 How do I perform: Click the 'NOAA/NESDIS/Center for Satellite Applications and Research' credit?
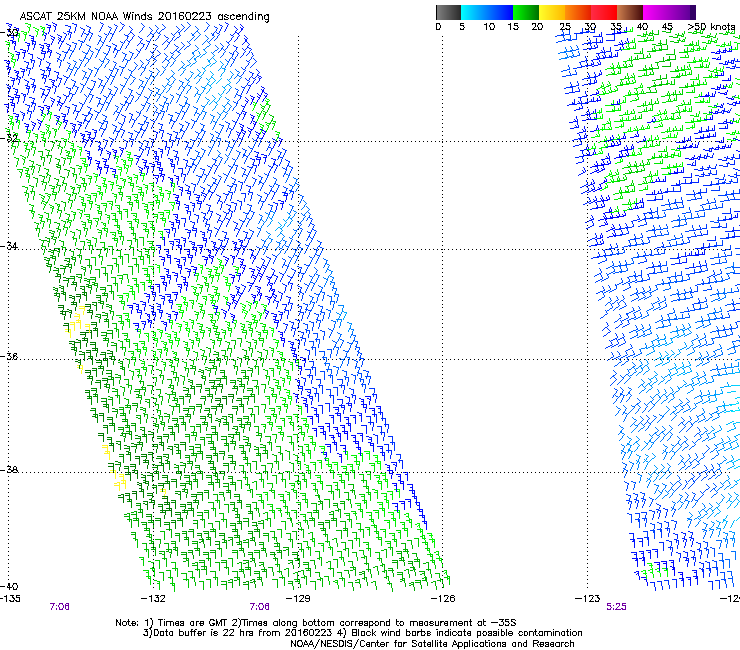click(432, 644)
